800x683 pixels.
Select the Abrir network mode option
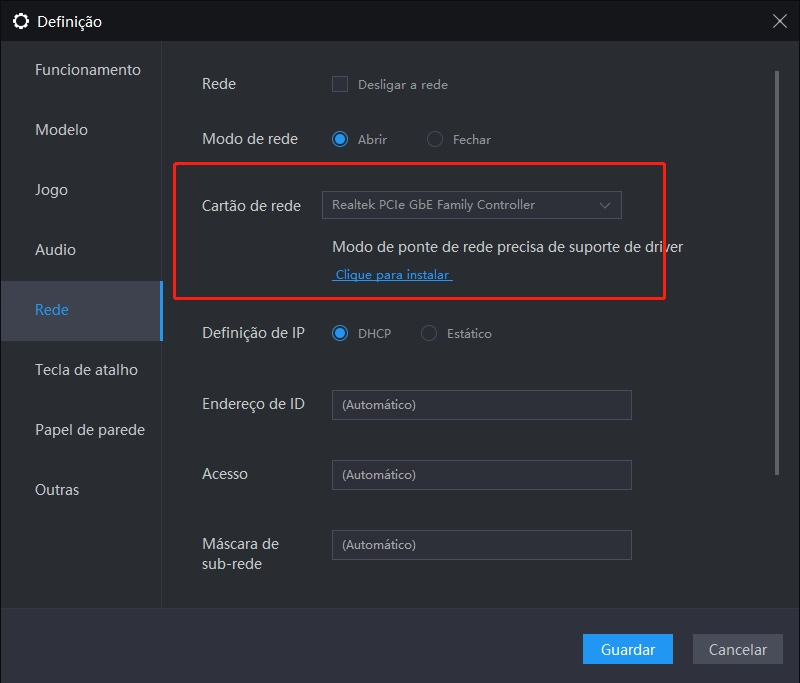pos(339,140)
